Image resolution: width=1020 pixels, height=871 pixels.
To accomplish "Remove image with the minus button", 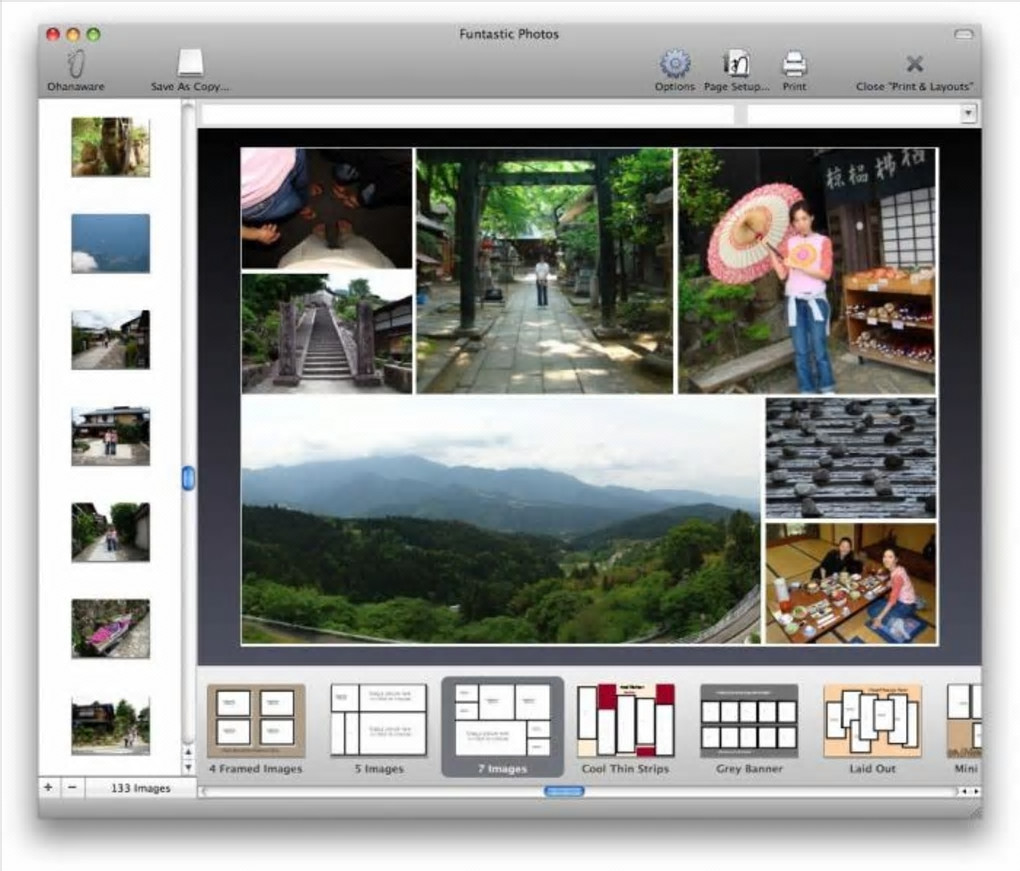I will (72, 787).
